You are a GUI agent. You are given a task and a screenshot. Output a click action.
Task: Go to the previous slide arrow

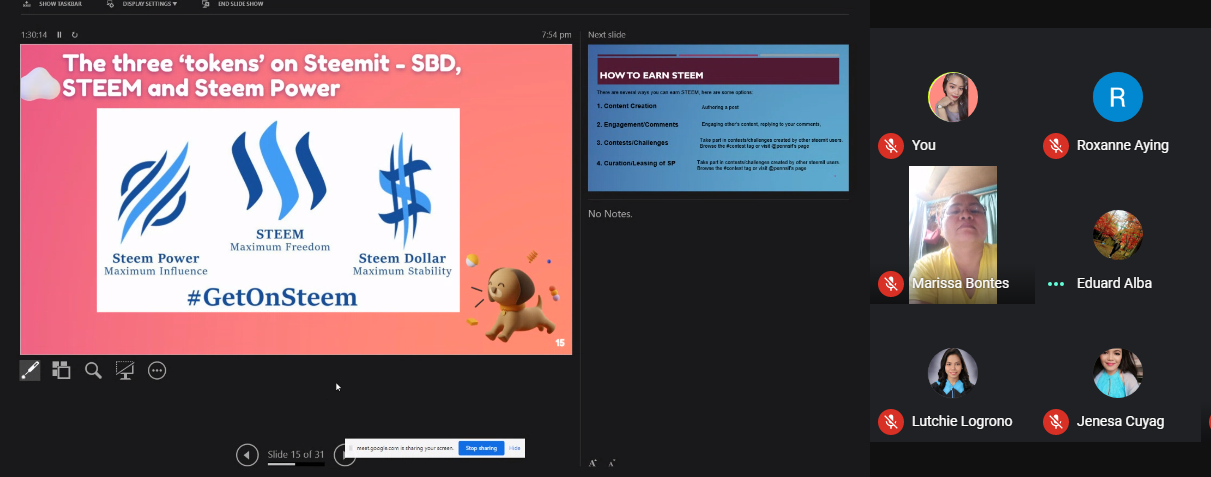pyautogui.click(x=247, y=456)
